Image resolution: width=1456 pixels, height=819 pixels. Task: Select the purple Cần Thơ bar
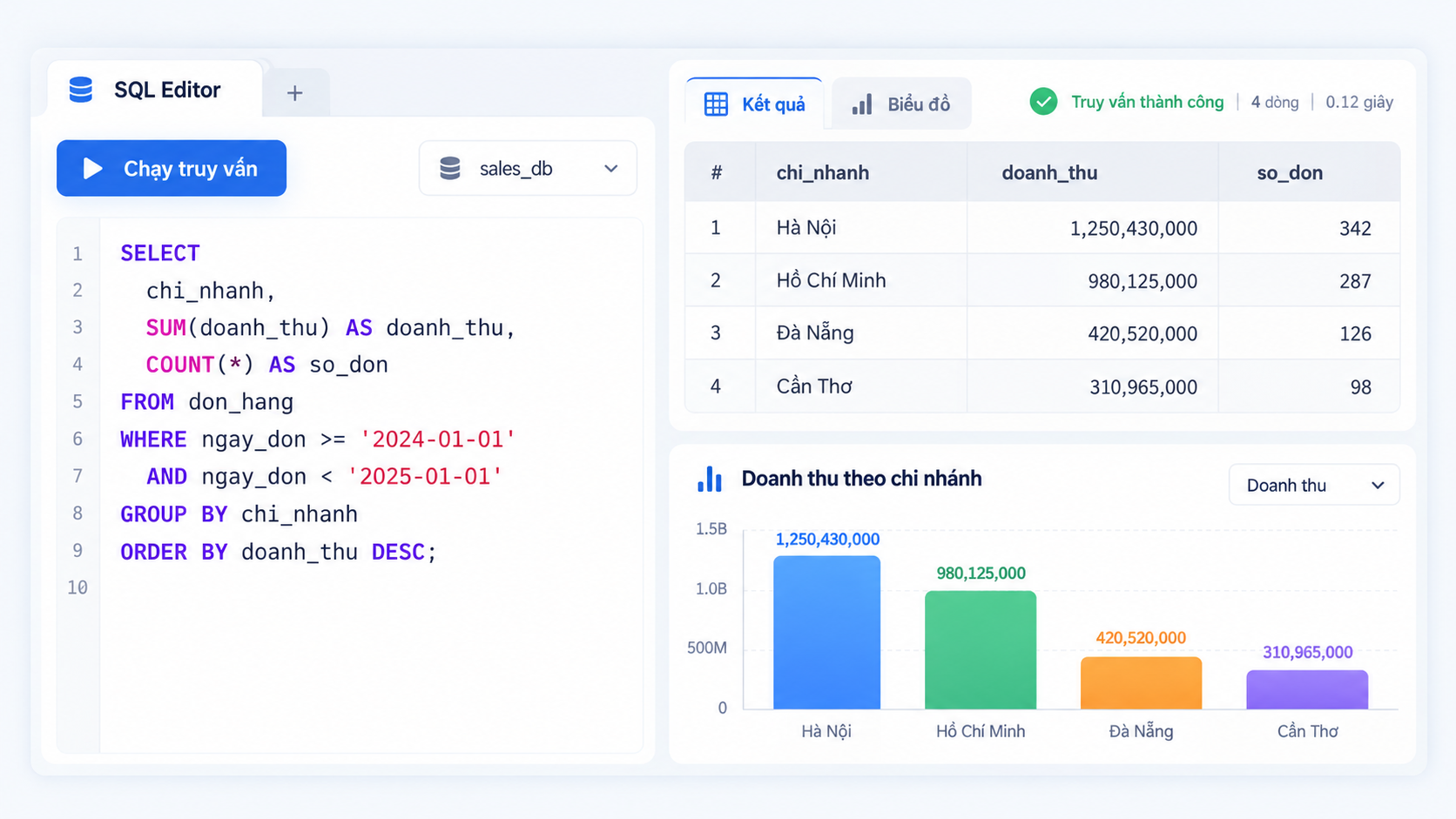coord(1307,689)
